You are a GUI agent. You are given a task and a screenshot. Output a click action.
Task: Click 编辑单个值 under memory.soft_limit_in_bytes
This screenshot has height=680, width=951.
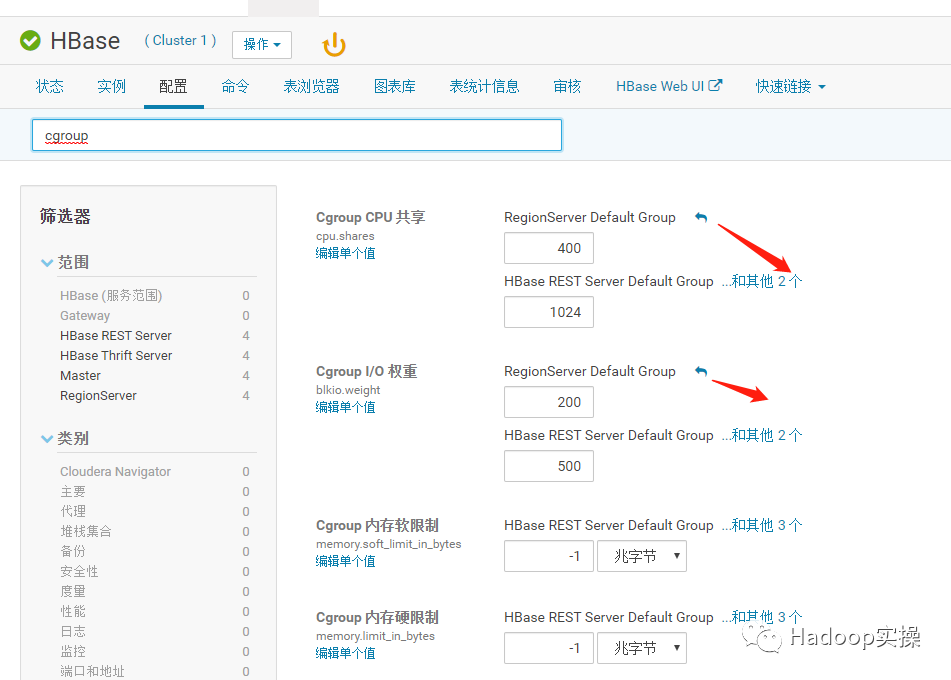pos(346,562)
